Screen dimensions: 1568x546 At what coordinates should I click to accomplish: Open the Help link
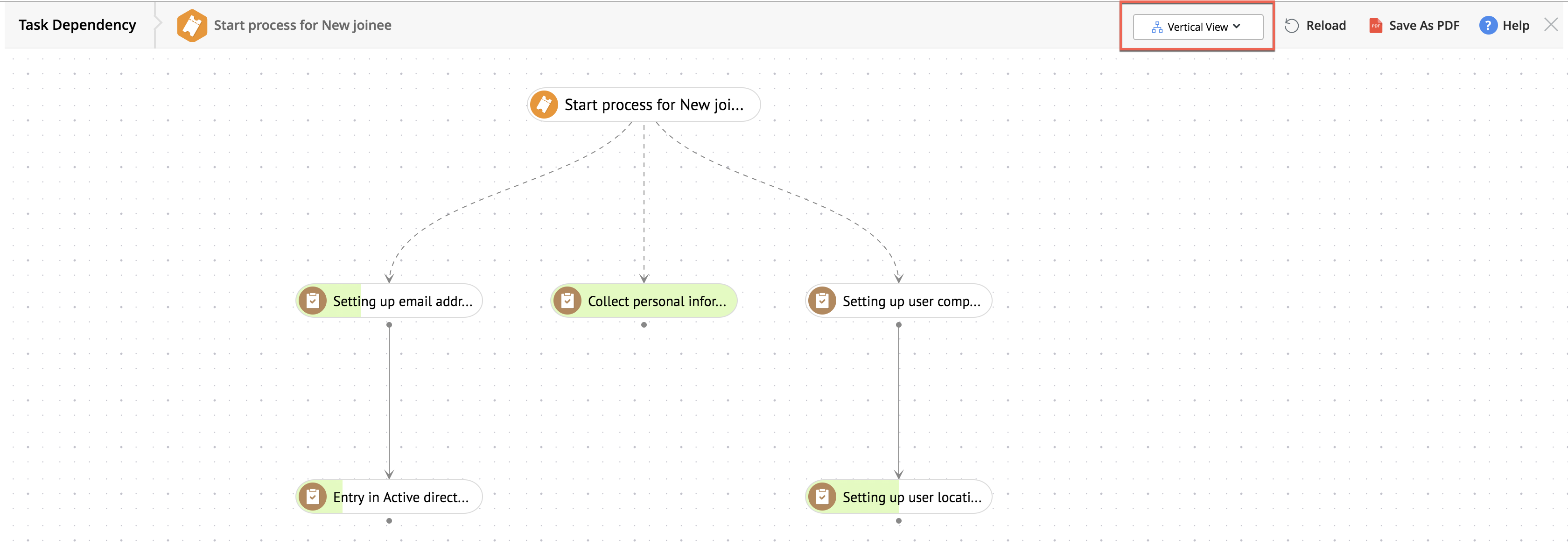click(1516, 26)
